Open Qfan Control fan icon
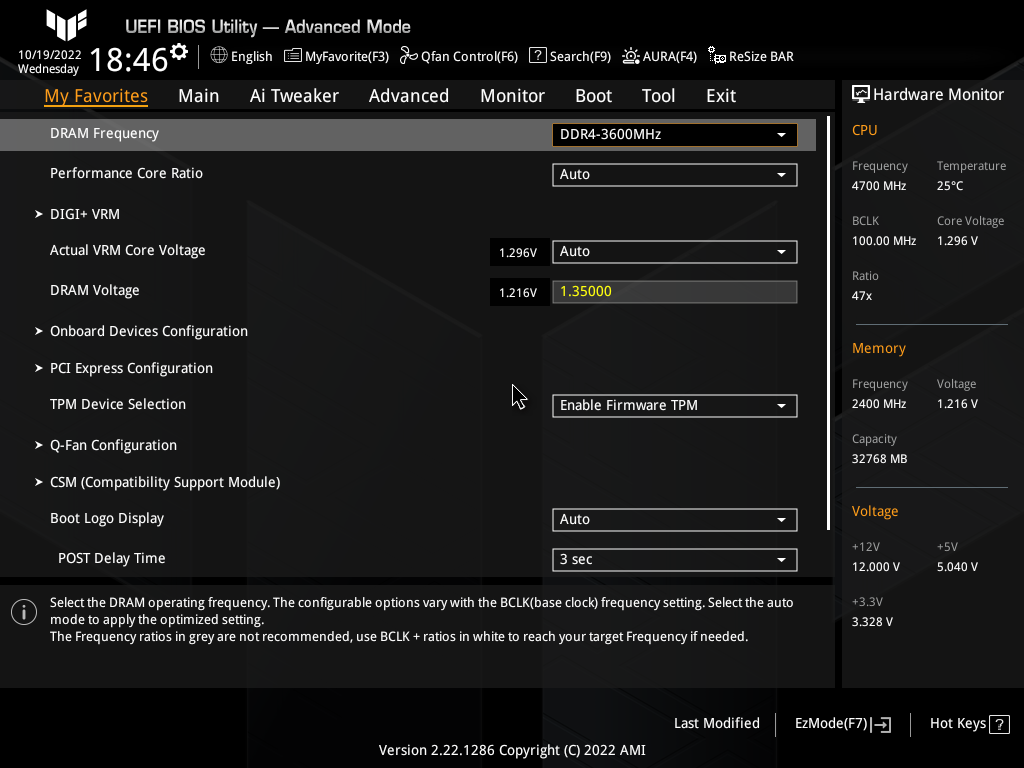Viewport: 1024px width, 768px height. [408, 56]
